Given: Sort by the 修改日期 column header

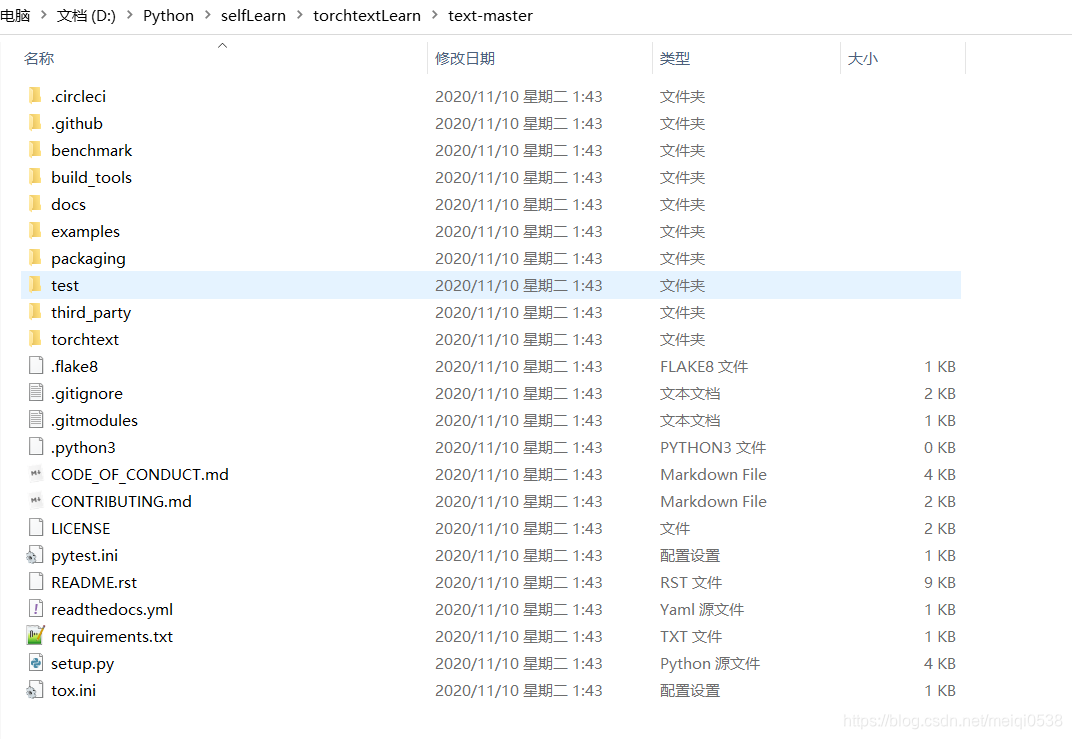Looking at the screenshot, I should point(465,59).
